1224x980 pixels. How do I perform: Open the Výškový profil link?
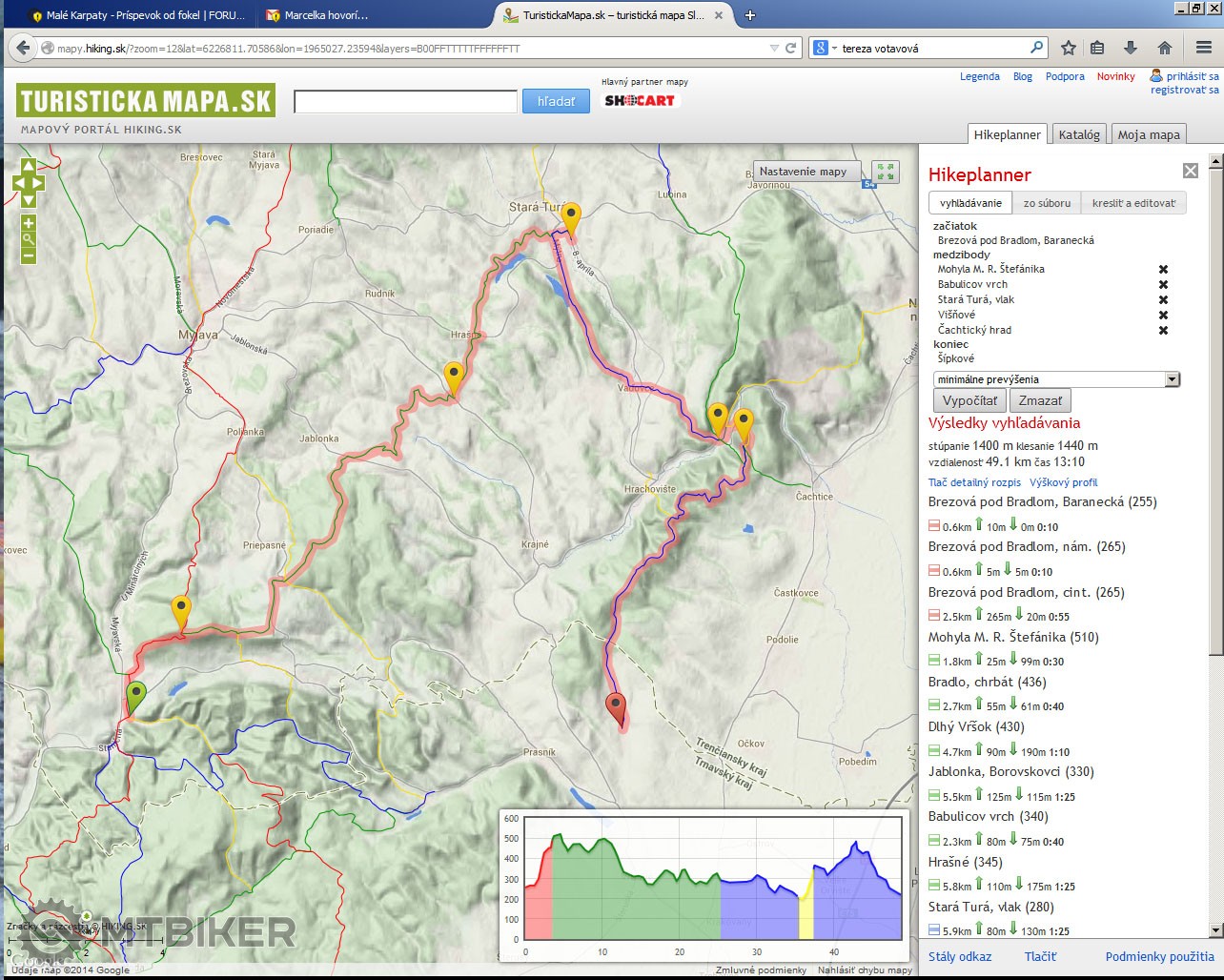coord(1063,482)
